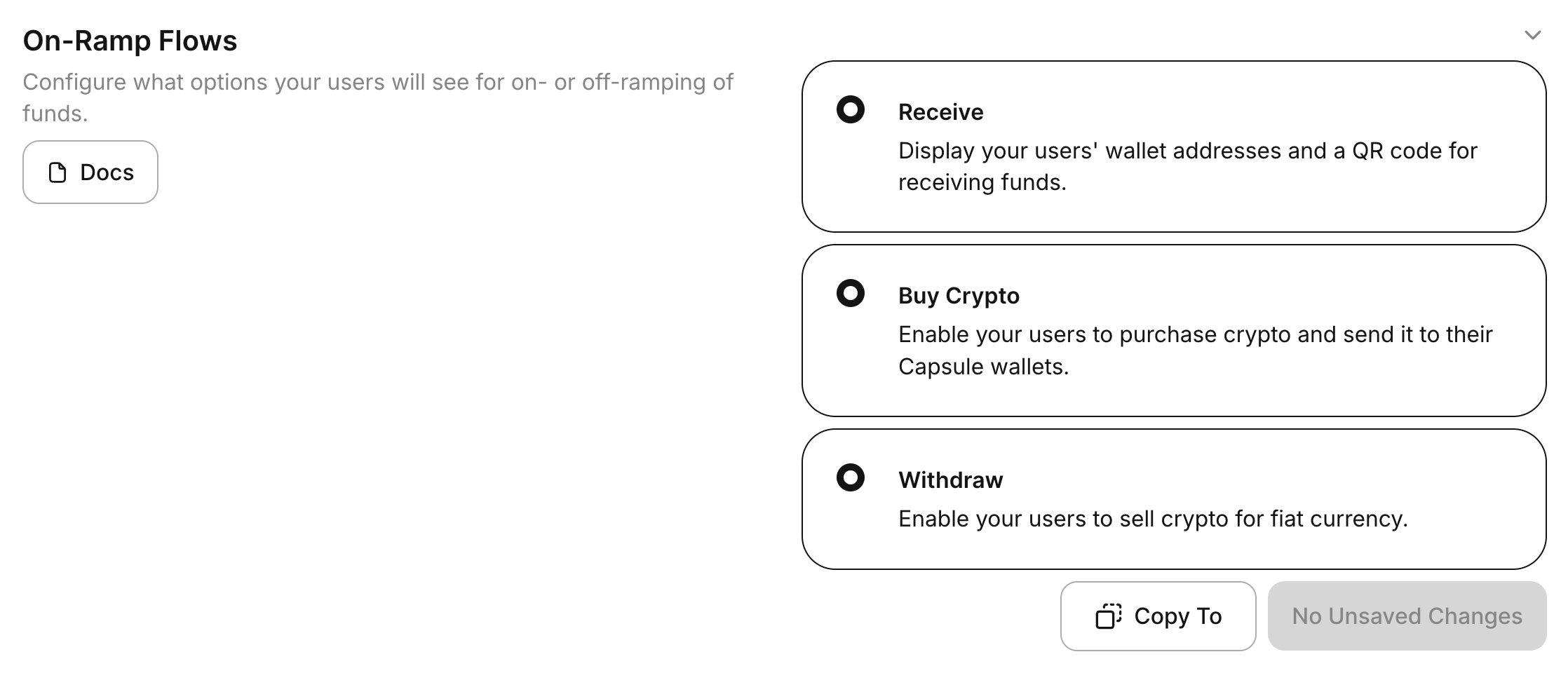Click the chevron at the top right

(x=1532, y=34)
